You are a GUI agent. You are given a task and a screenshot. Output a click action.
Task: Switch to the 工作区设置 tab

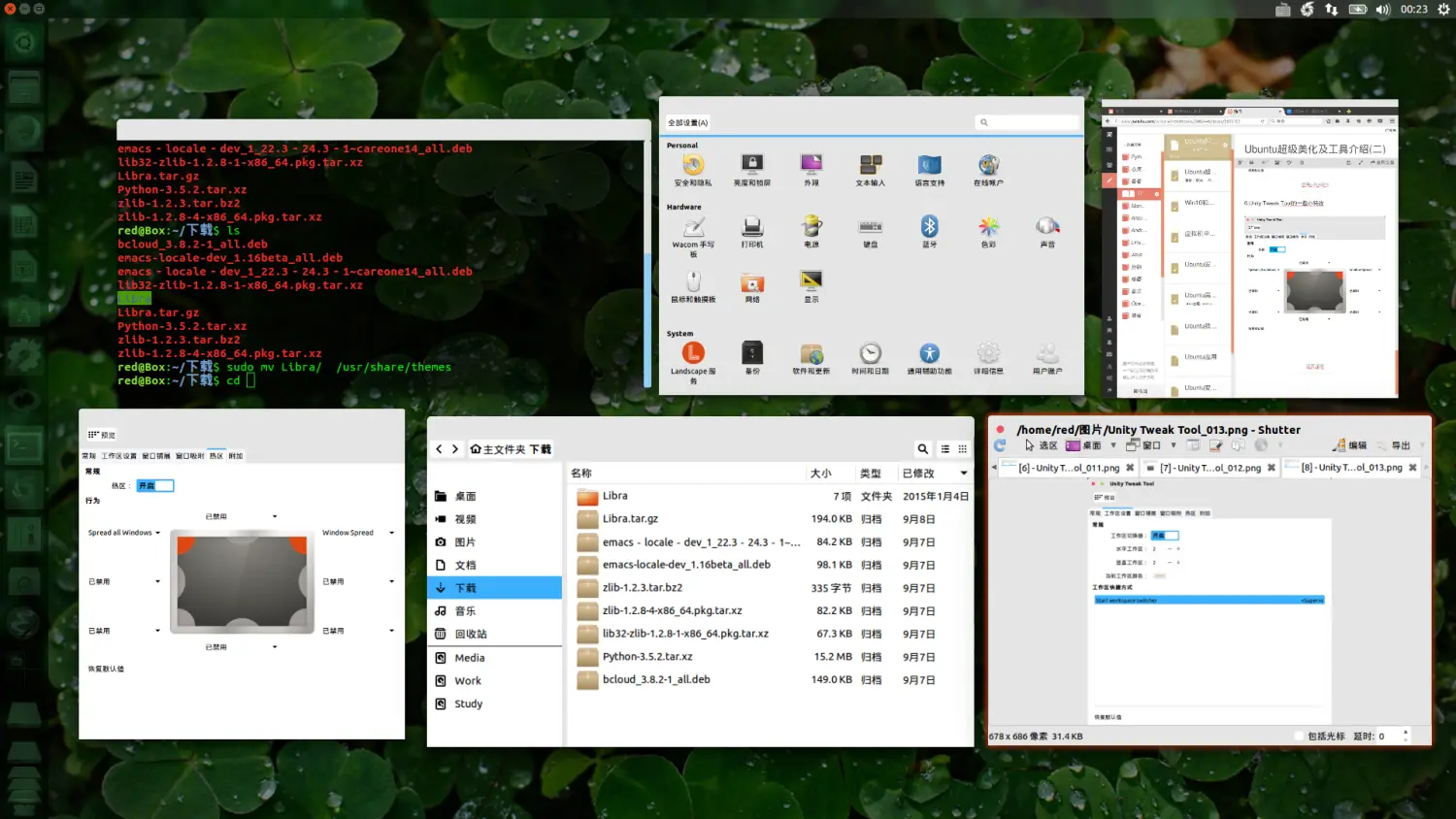point(119,456)
